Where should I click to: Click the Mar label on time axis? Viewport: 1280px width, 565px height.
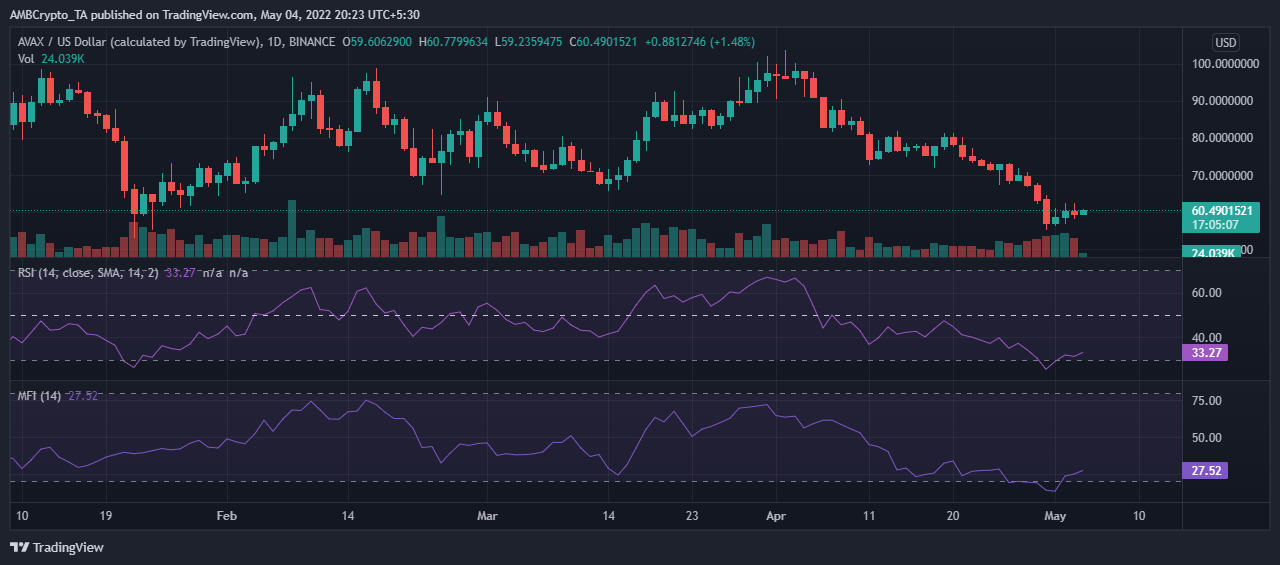point(487,516)
